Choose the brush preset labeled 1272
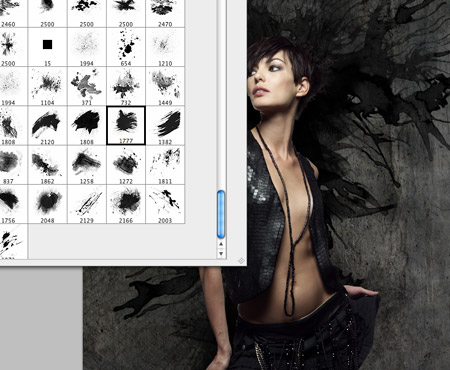This screenshot has height=370, width=450. tap(126, 165)
